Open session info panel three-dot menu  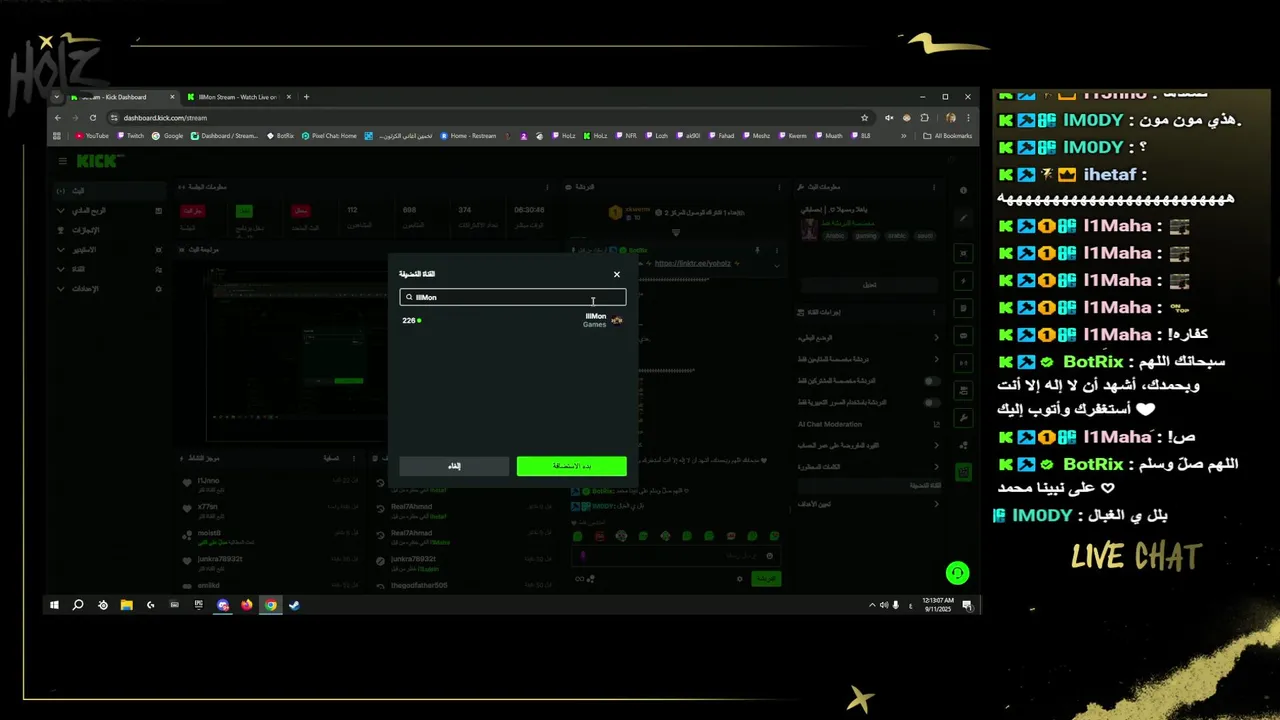pos(547,187)
